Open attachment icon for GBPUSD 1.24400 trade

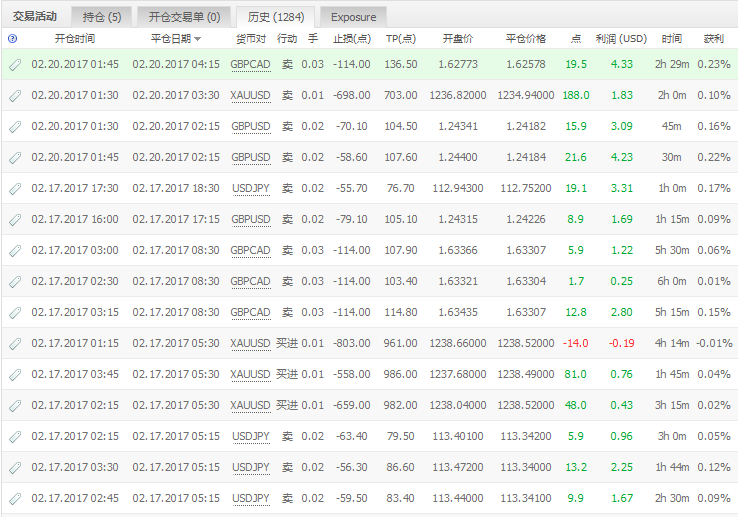coord(15,158)
